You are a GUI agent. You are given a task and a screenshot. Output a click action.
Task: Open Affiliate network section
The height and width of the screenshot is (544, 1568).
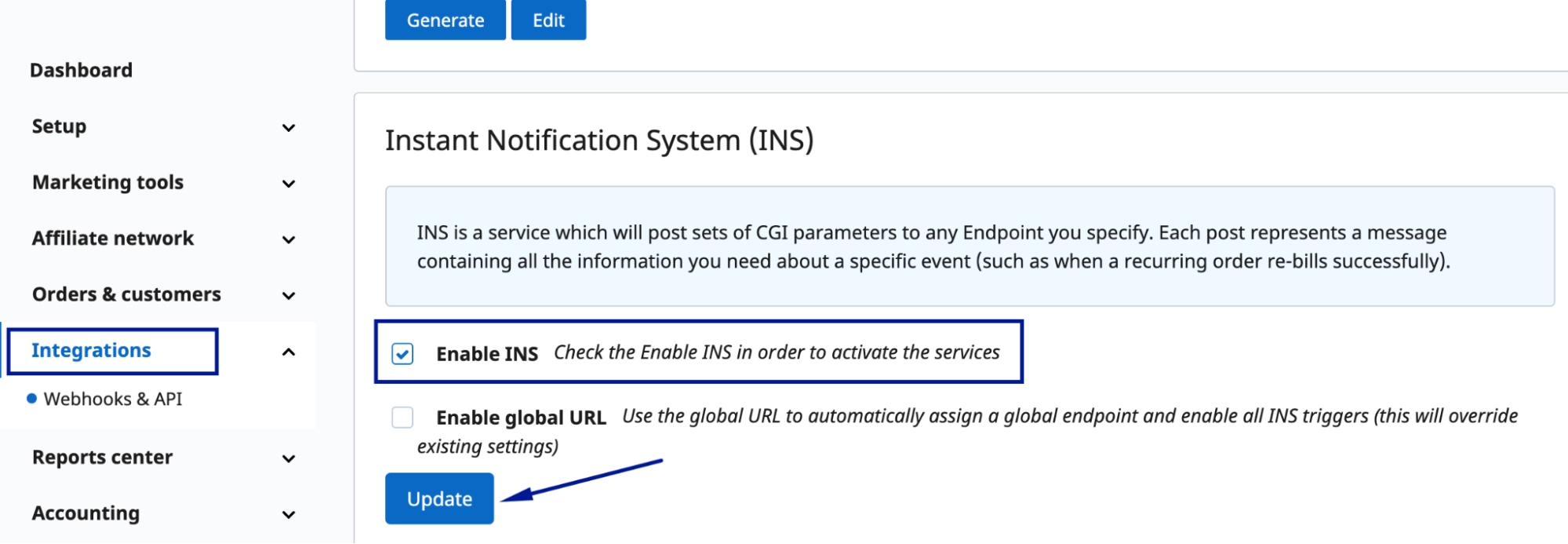(x=112, y=238)
